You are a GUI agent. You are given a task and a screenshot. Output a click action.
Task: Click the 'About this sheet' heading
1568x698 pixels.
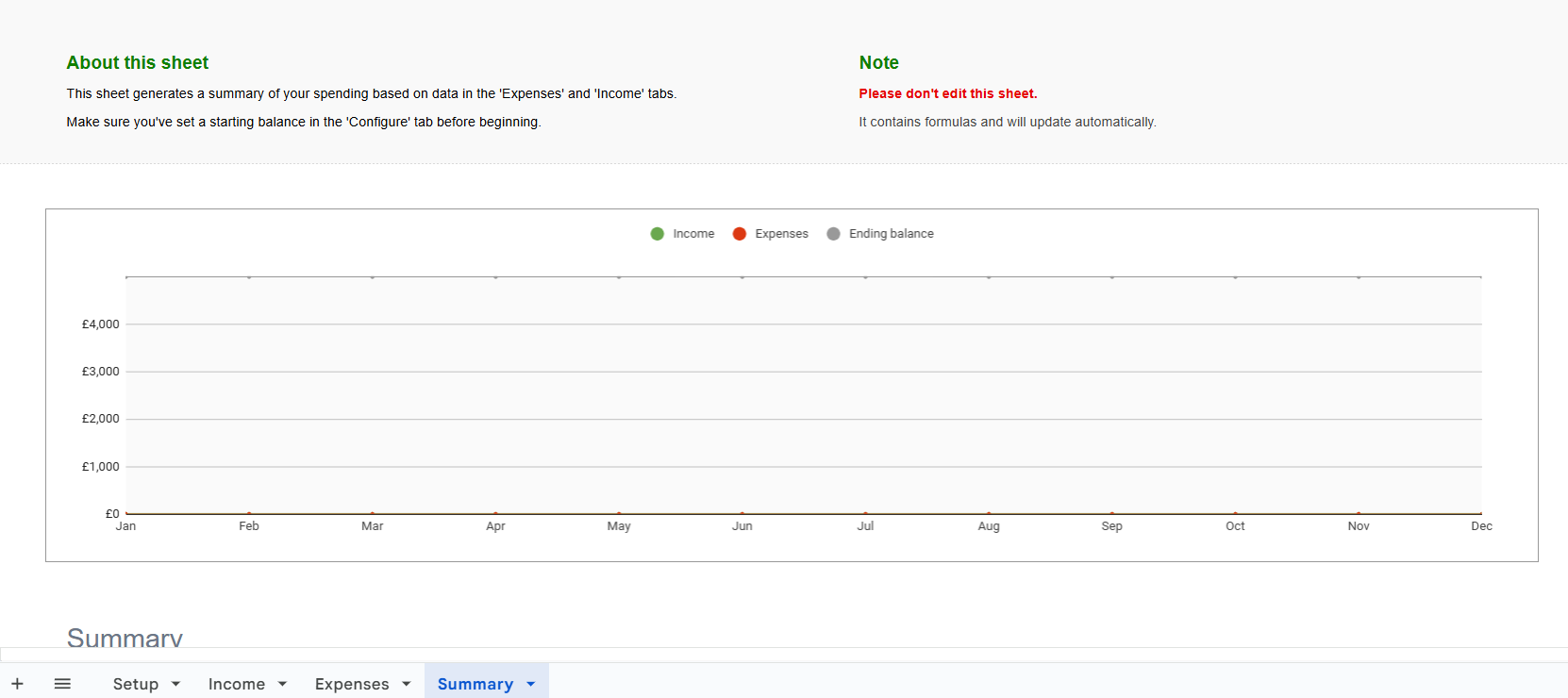point(138,63)
